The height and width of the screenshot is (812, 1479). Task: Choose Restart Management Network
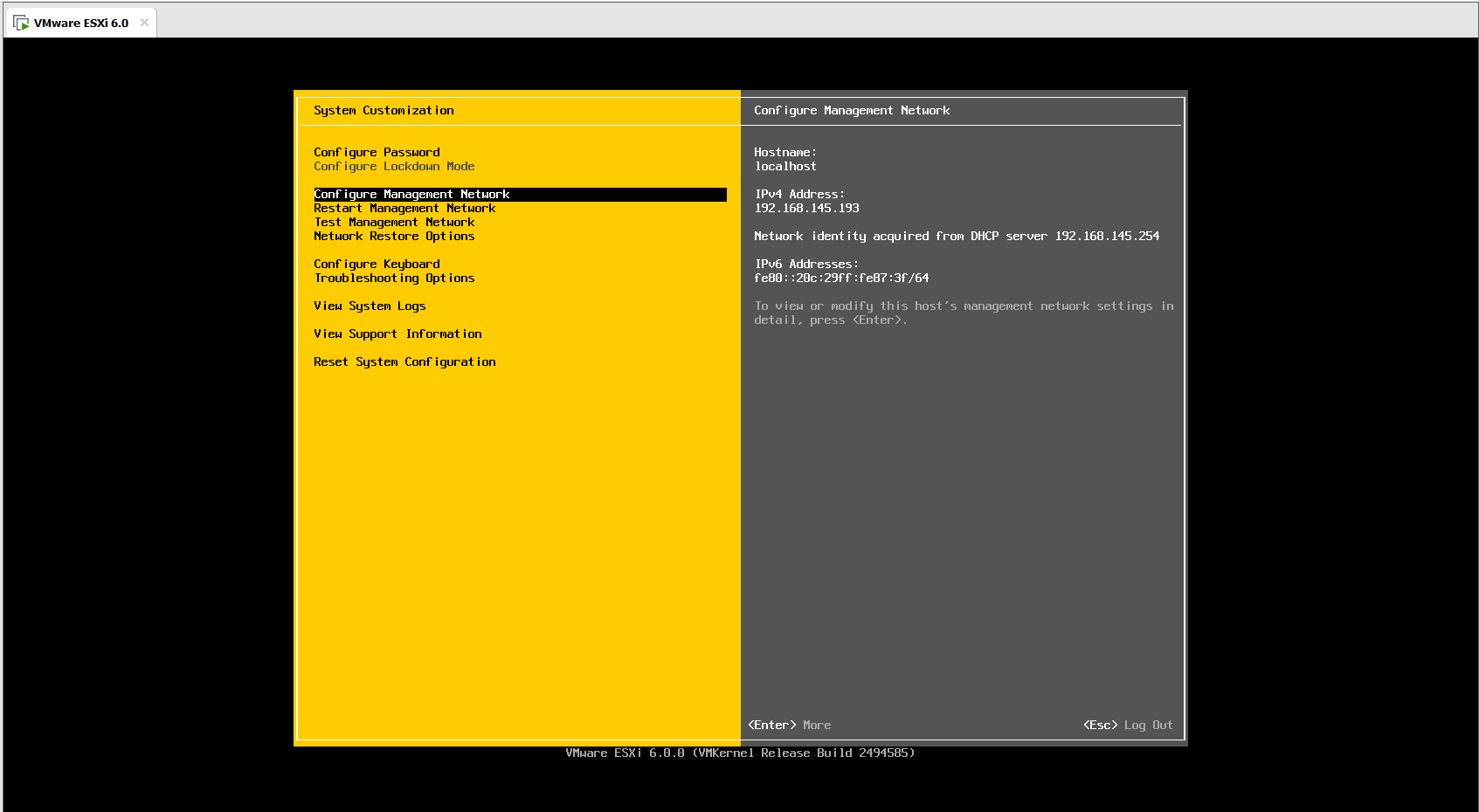pos(404,209)
